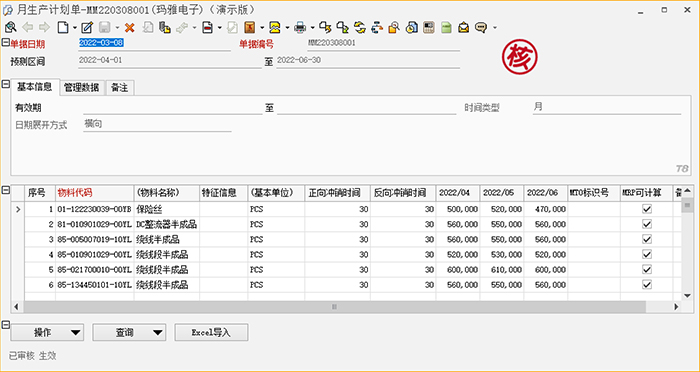Switch to the 备注 tab

click(x=120, y=88)
